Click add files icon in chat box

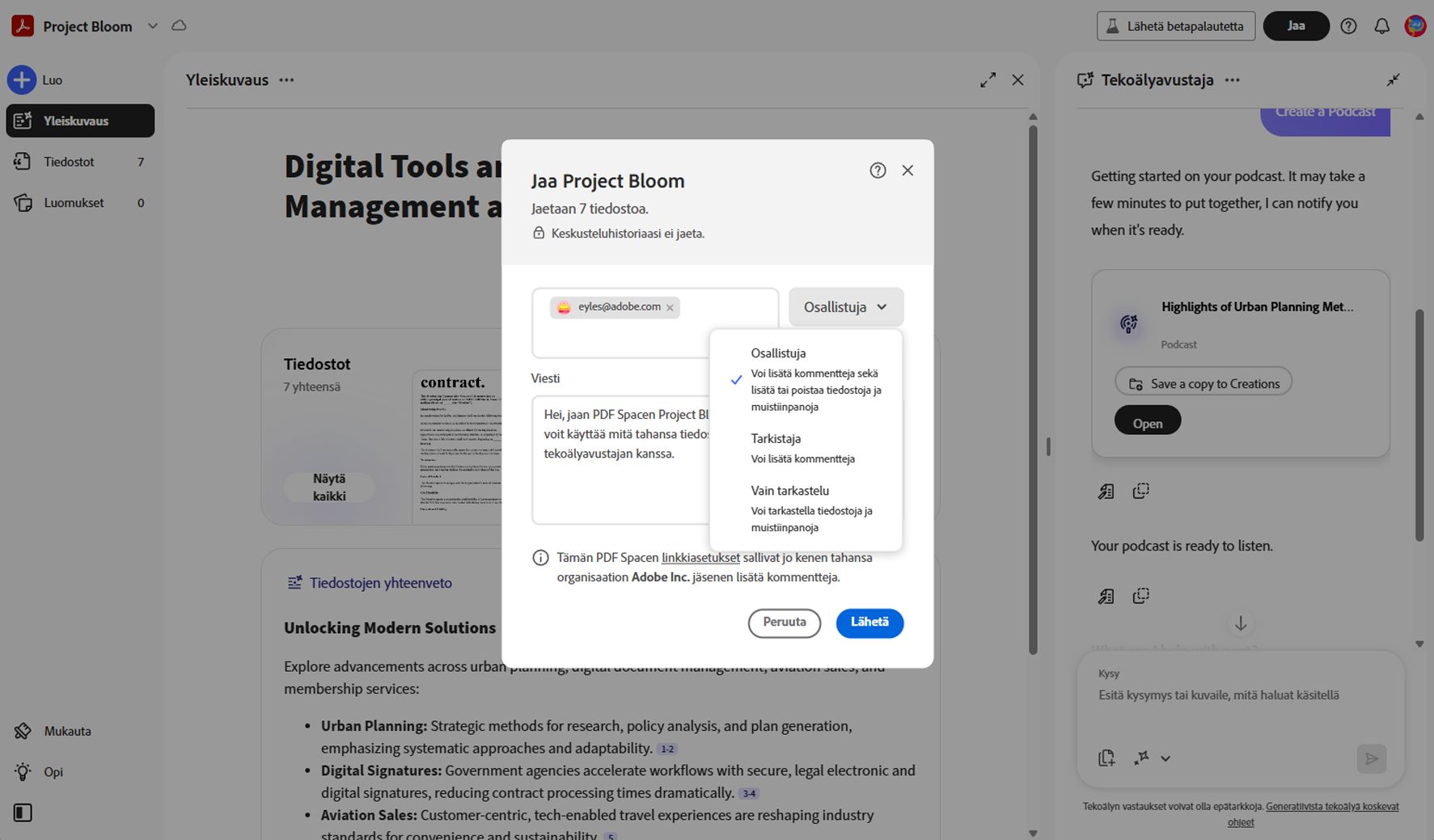point(1106,758)
